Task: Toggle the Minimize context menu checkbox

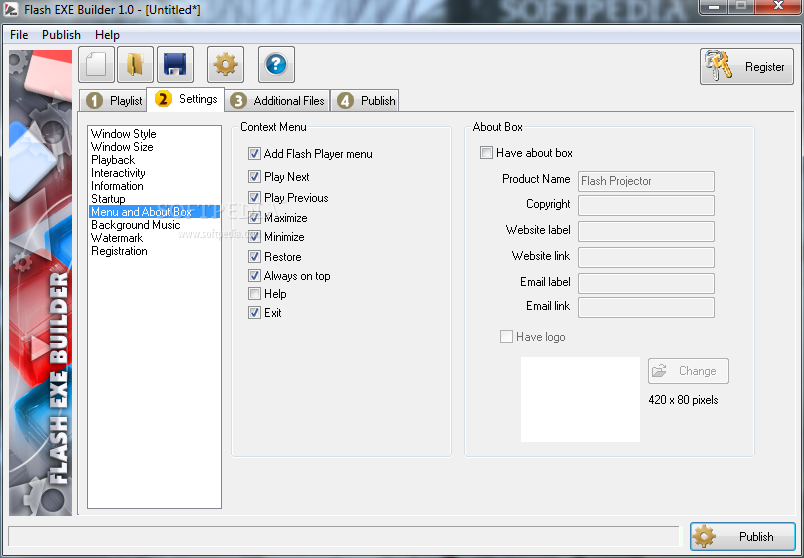Action: coord(254,236)
